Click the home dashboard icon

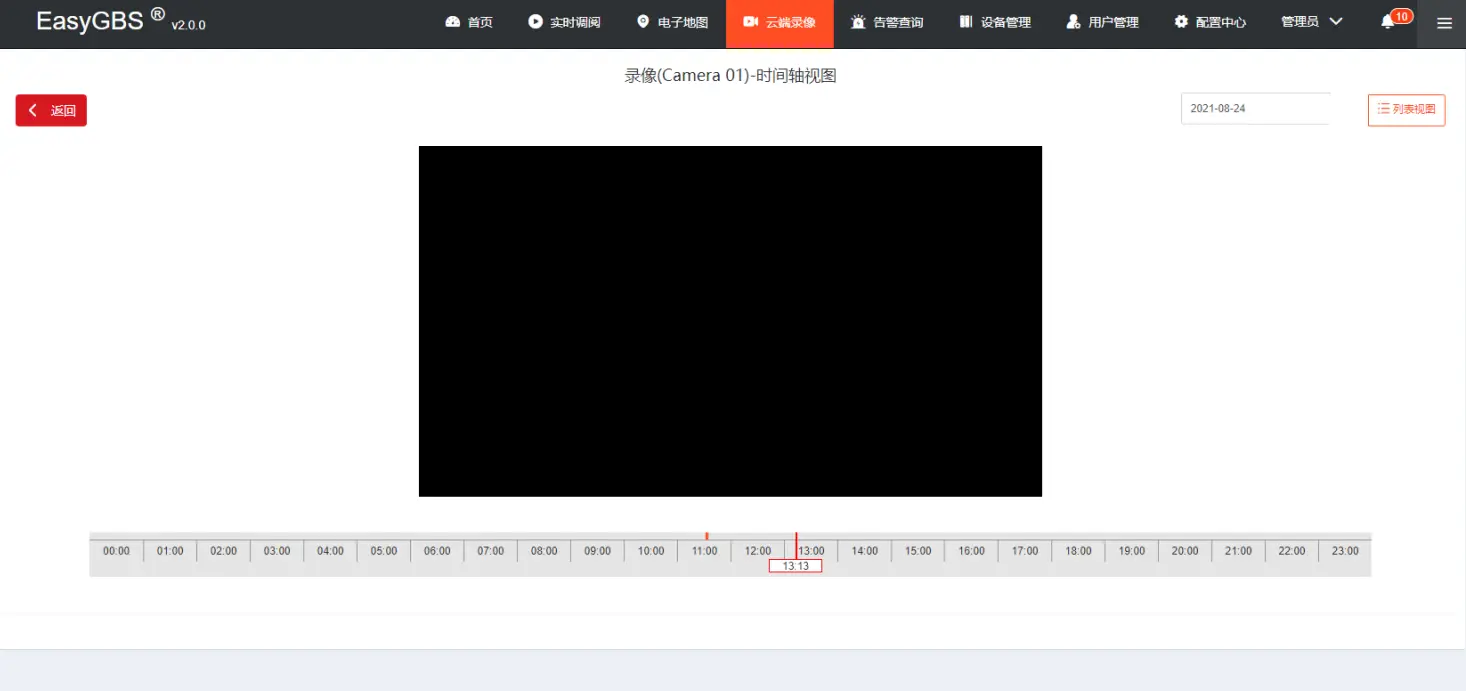(453, 22)
